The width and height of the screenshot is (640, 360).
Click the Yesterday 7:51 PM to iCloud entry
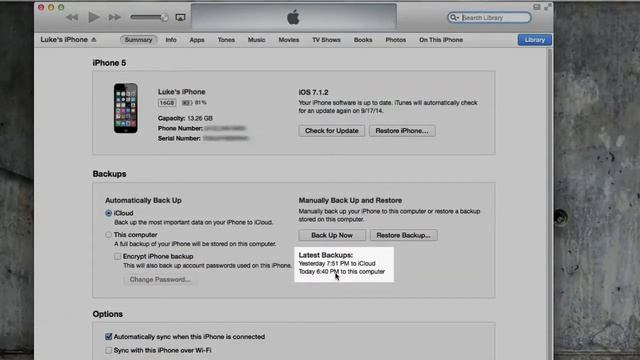tap(337, 264)
